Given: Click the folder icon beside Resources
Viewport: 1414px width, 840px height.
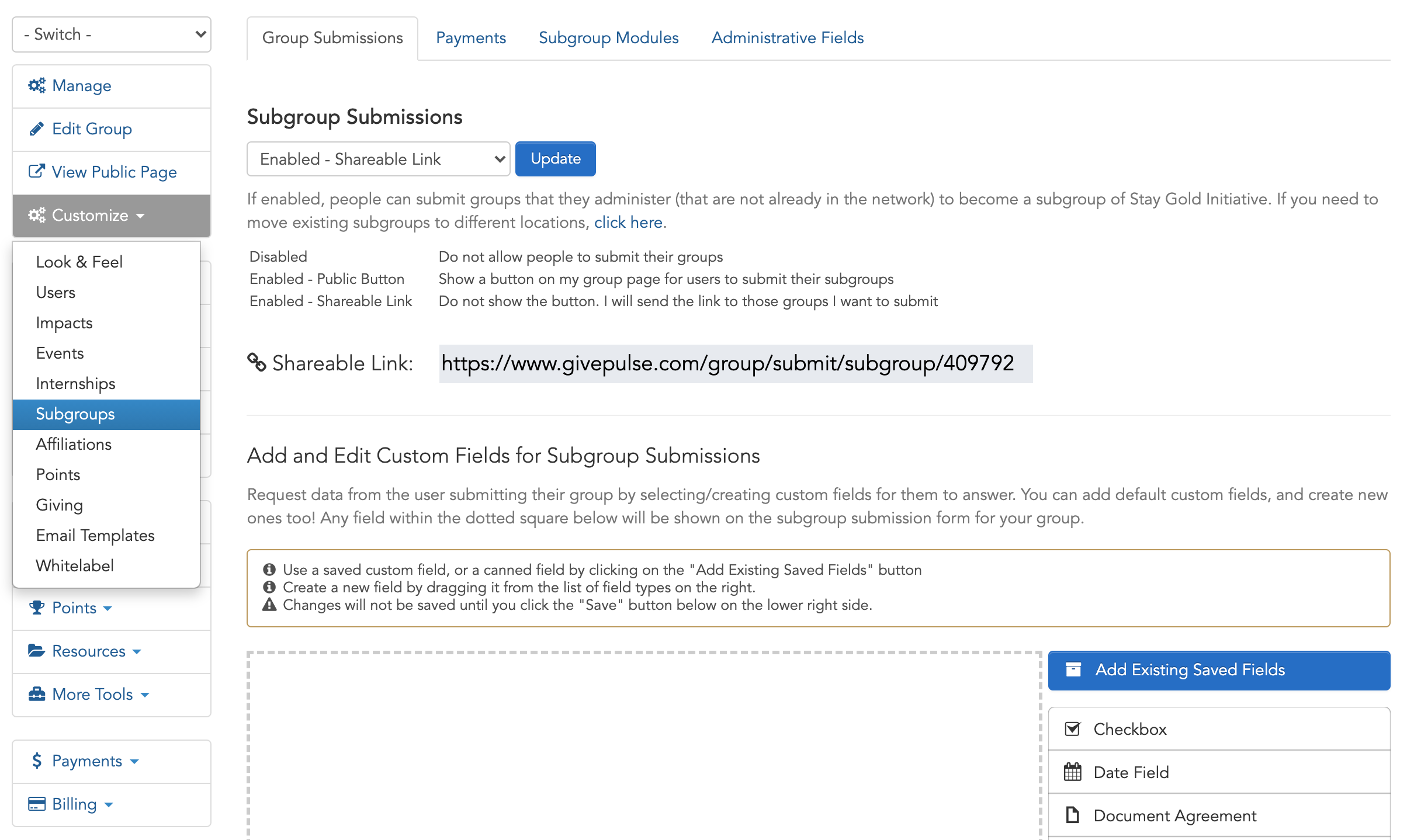Looking at the screenshot, I should click(x=36, y=650).
